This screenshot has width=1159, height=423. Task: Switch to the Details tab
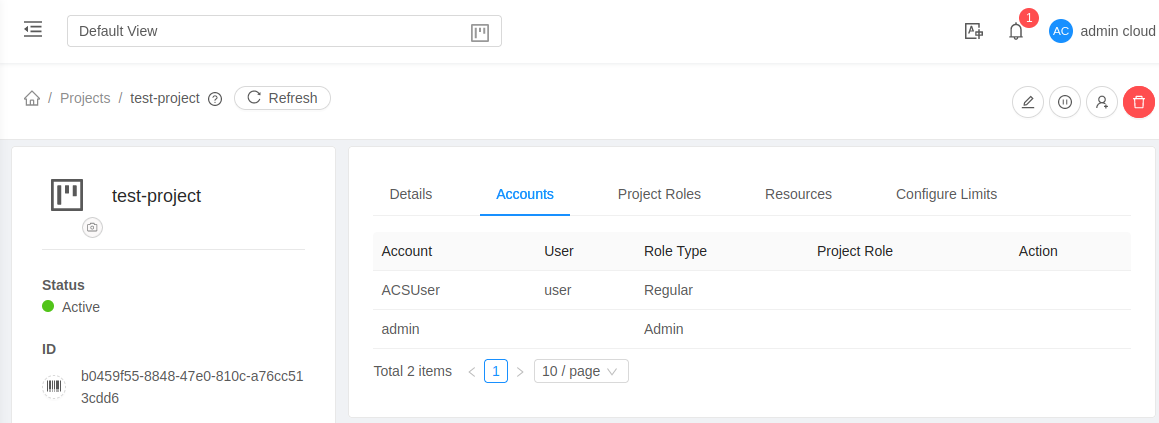coord(411,194)
